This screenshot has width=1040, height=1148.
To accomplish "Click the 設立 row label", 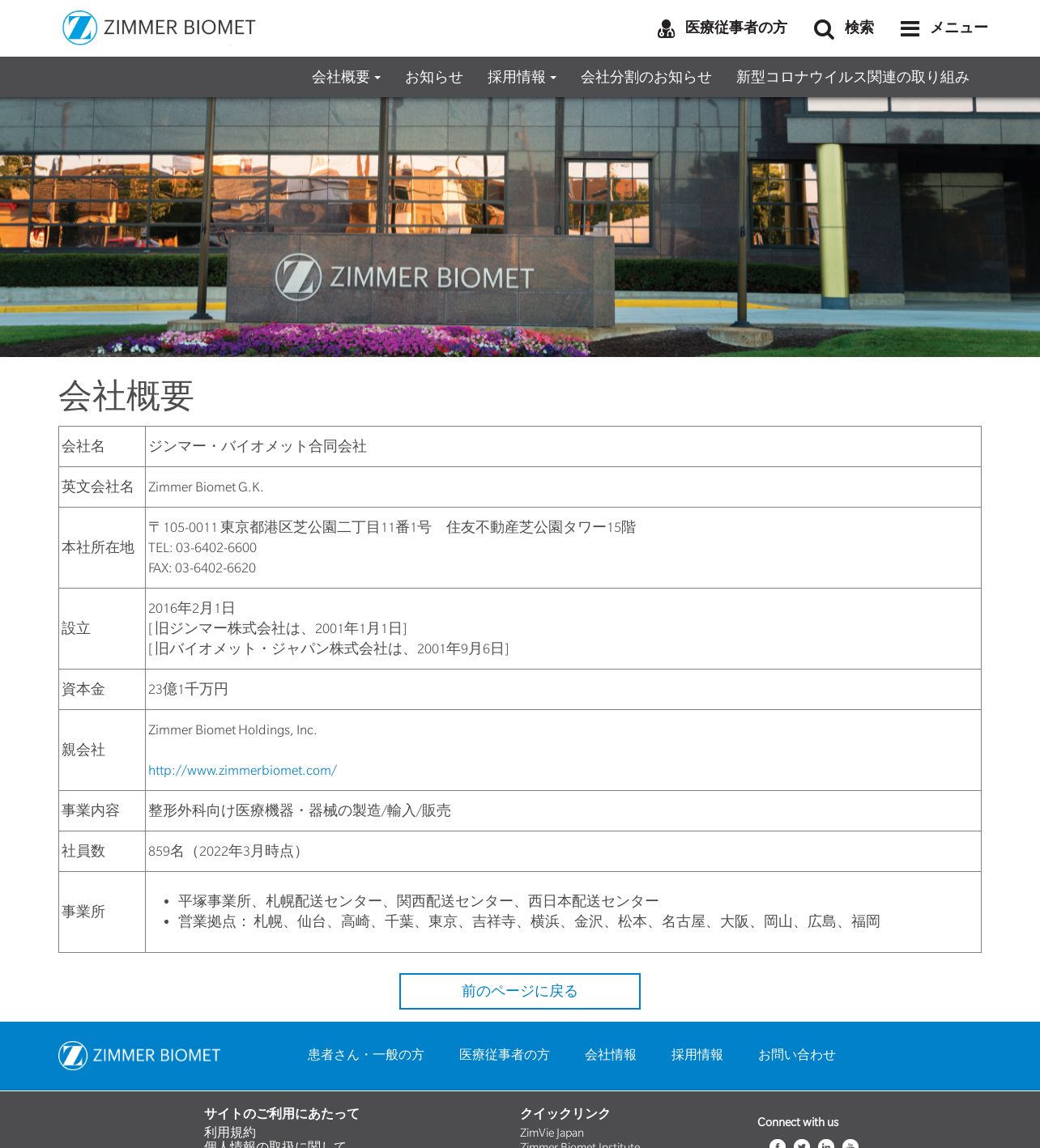I will point(76,628).
